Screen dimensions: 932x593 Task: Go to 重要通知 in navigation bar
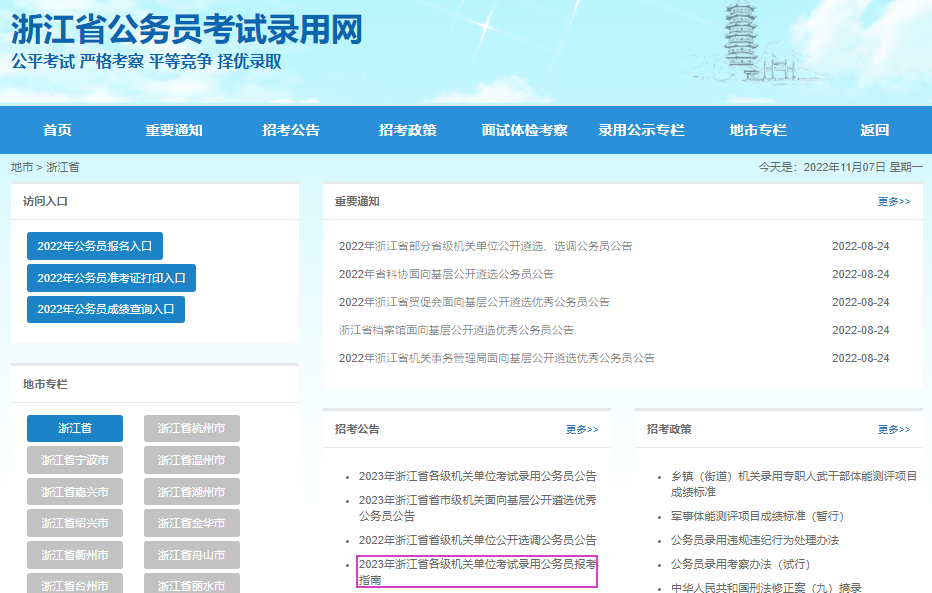coord(174,130)
